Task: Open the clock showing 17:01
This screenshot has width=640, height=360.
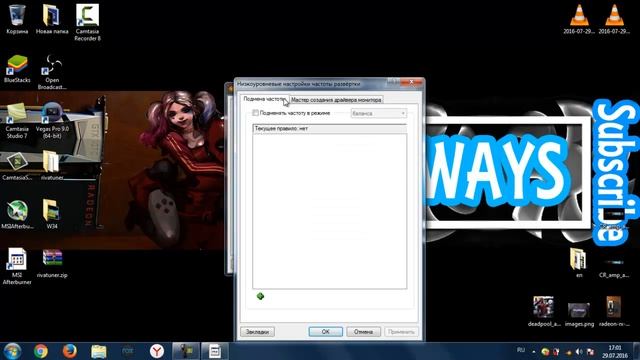Action: pos(615,351)
